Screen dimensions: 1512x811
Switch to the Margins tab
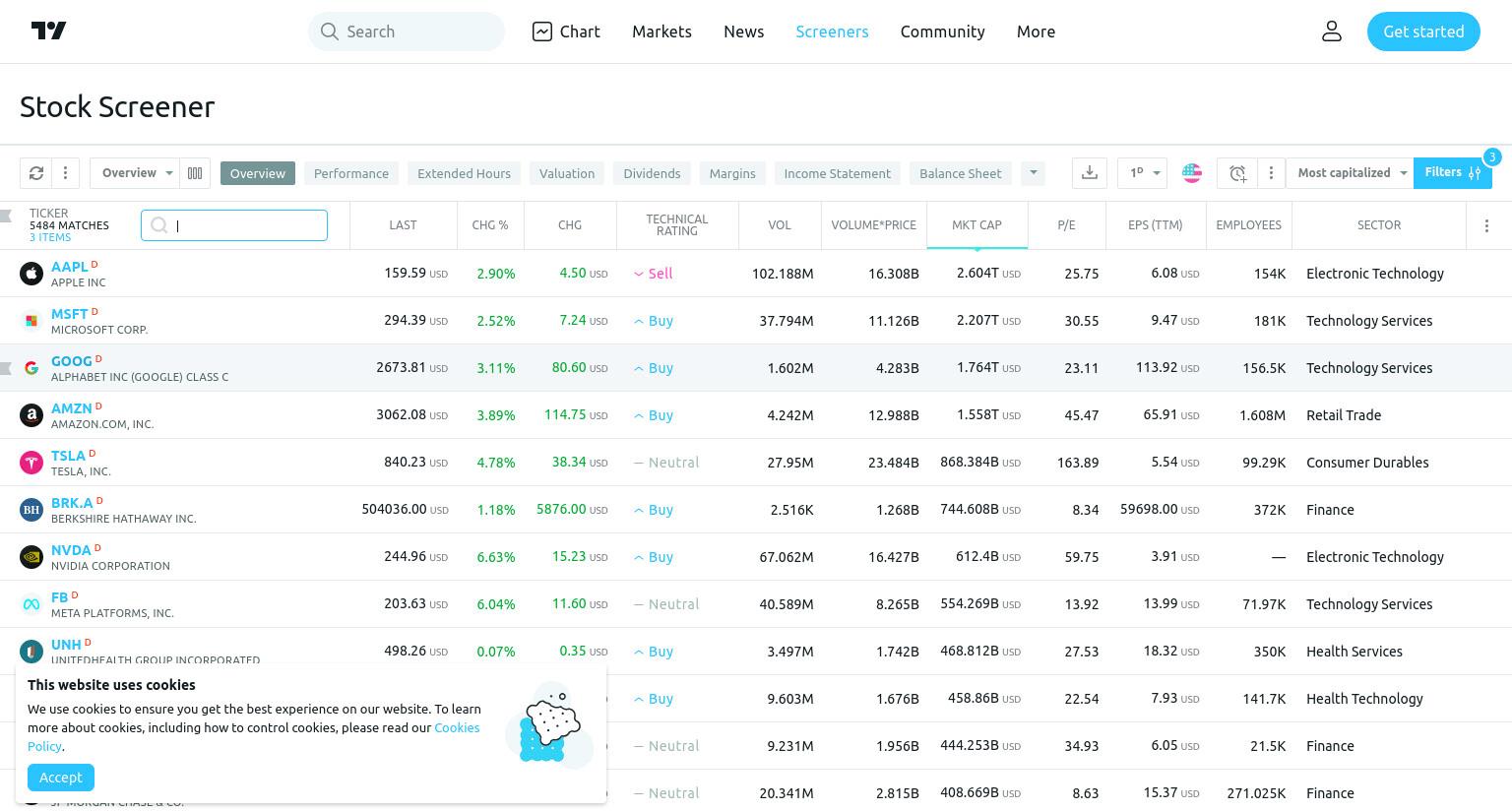coord(732,173)
